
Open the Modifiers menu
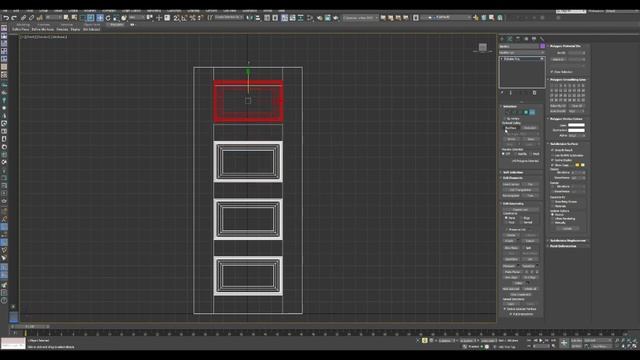coord(90,11)
